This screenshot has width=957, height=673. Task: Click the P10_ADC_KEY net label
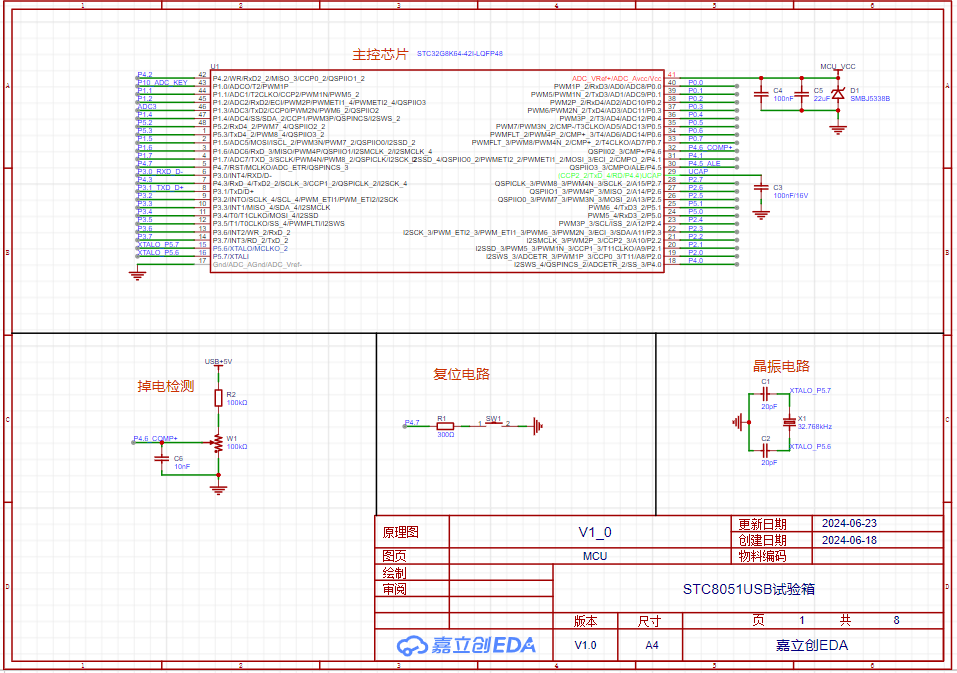click(x=162, y=82)
